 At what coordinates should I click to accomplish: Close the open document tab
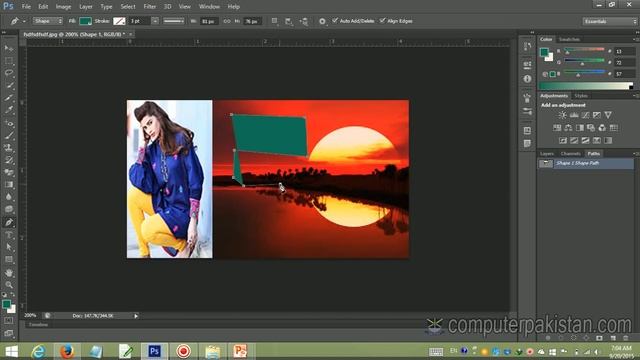pyautogui.click(x=131, y=34)
